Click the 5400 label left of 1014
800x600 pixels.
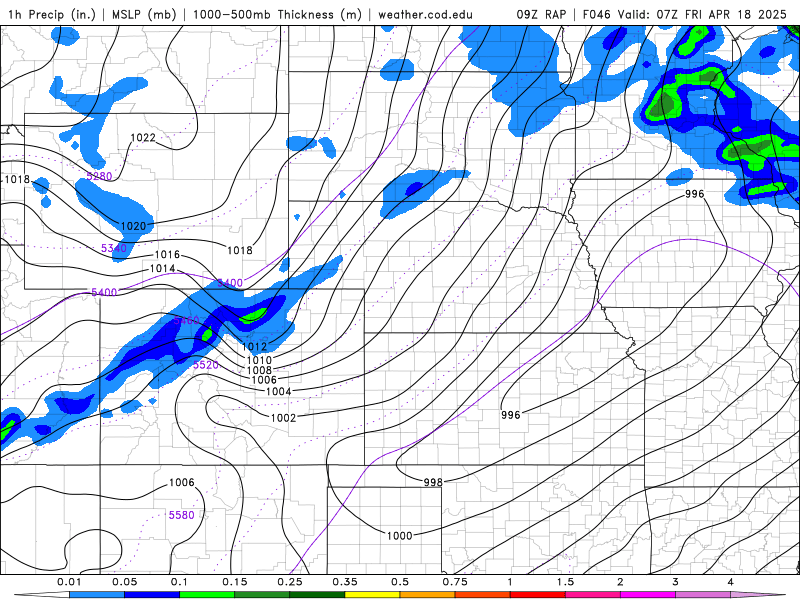click(x=104, y=292)
